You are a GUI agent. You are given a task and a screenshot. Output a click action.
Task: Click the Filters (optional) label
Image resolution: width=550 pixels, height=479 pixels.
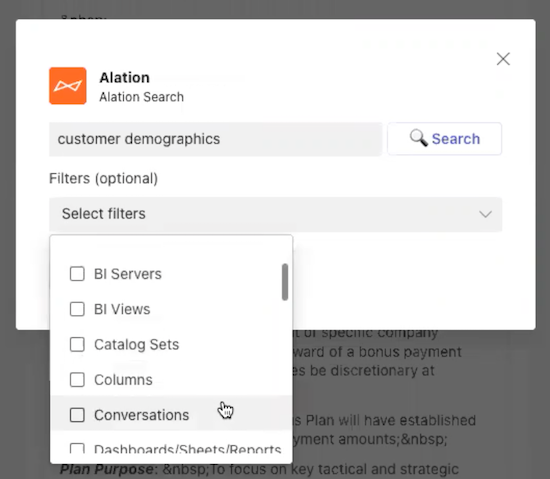103,178
